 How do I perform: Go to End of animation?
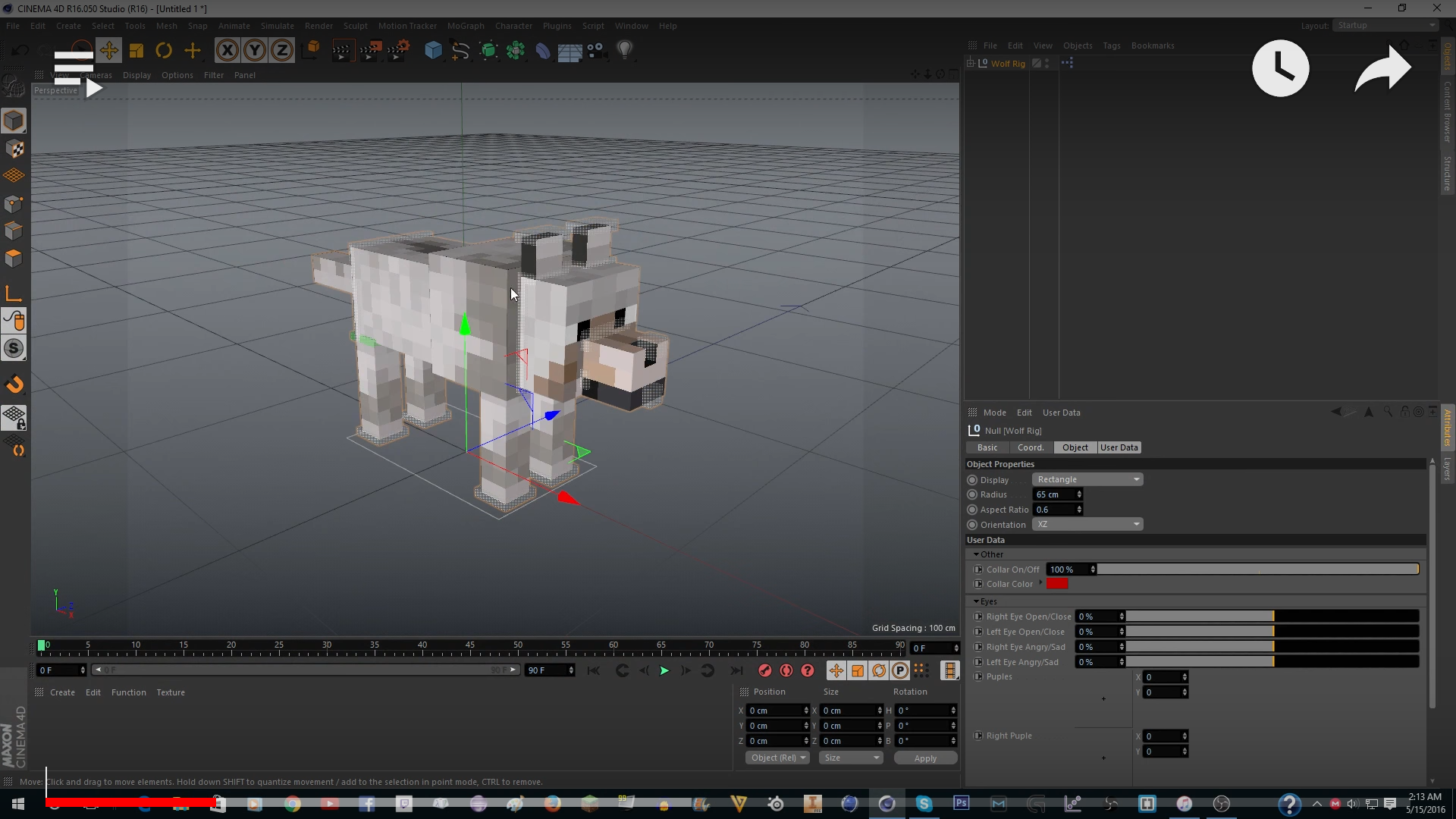[x=736, y=670]
